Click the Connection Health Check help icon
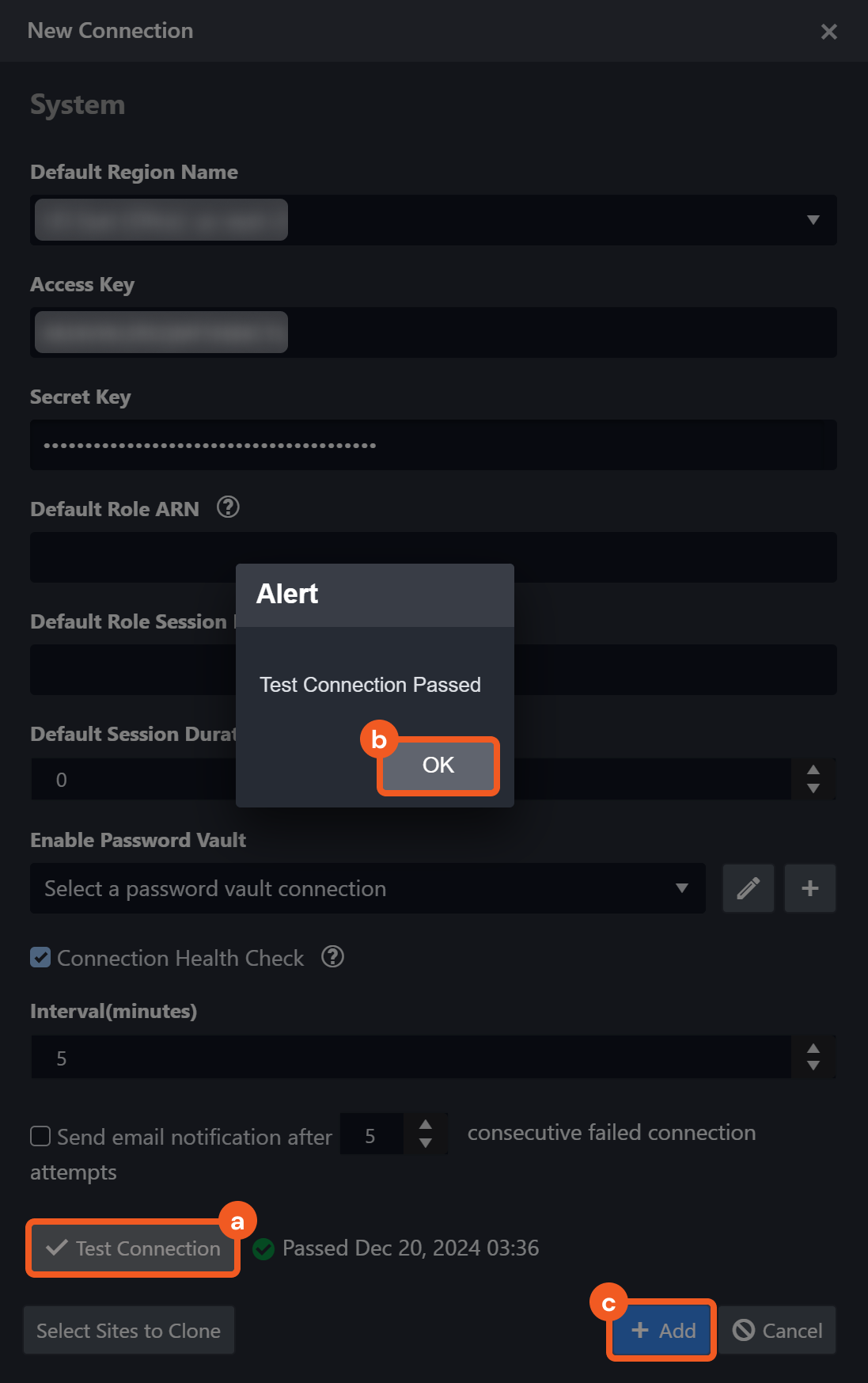 [x=332, y=957]
